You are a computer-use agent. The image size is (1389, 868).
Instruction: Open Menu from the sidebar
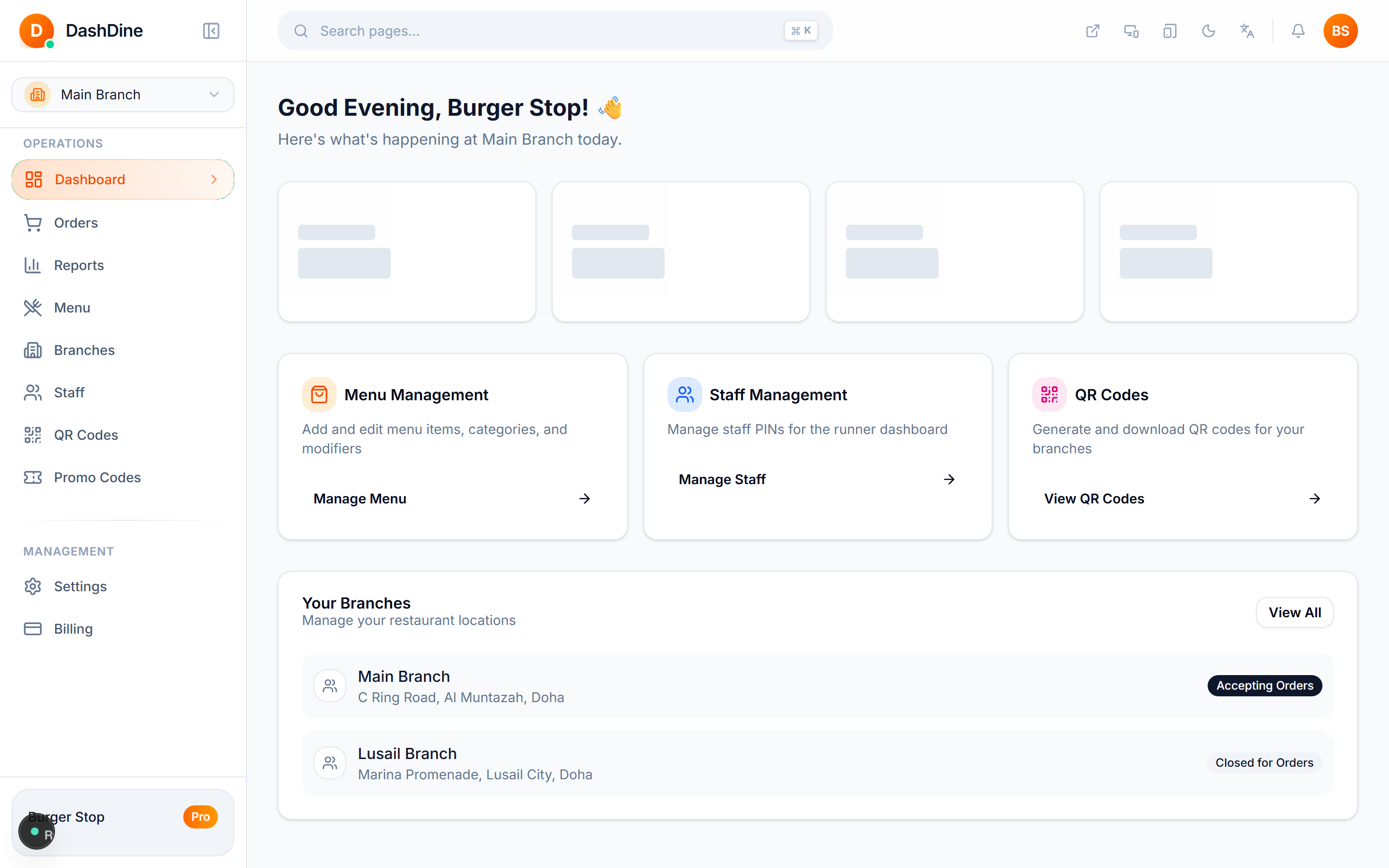pyautogui.click(x=123, y=308)
